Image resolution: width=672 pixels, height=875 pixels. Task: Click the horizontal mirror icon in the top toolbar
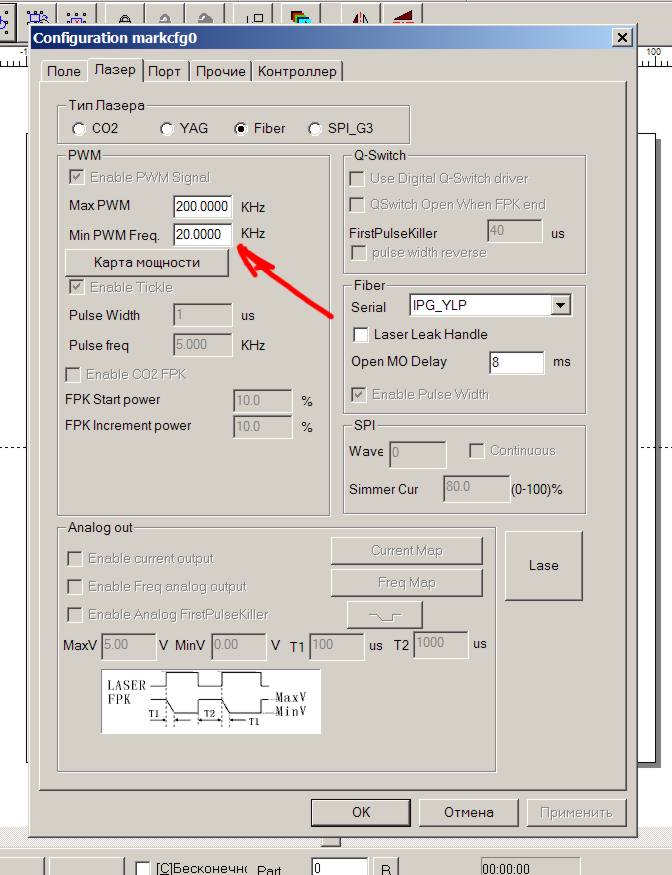click(360, 15)
